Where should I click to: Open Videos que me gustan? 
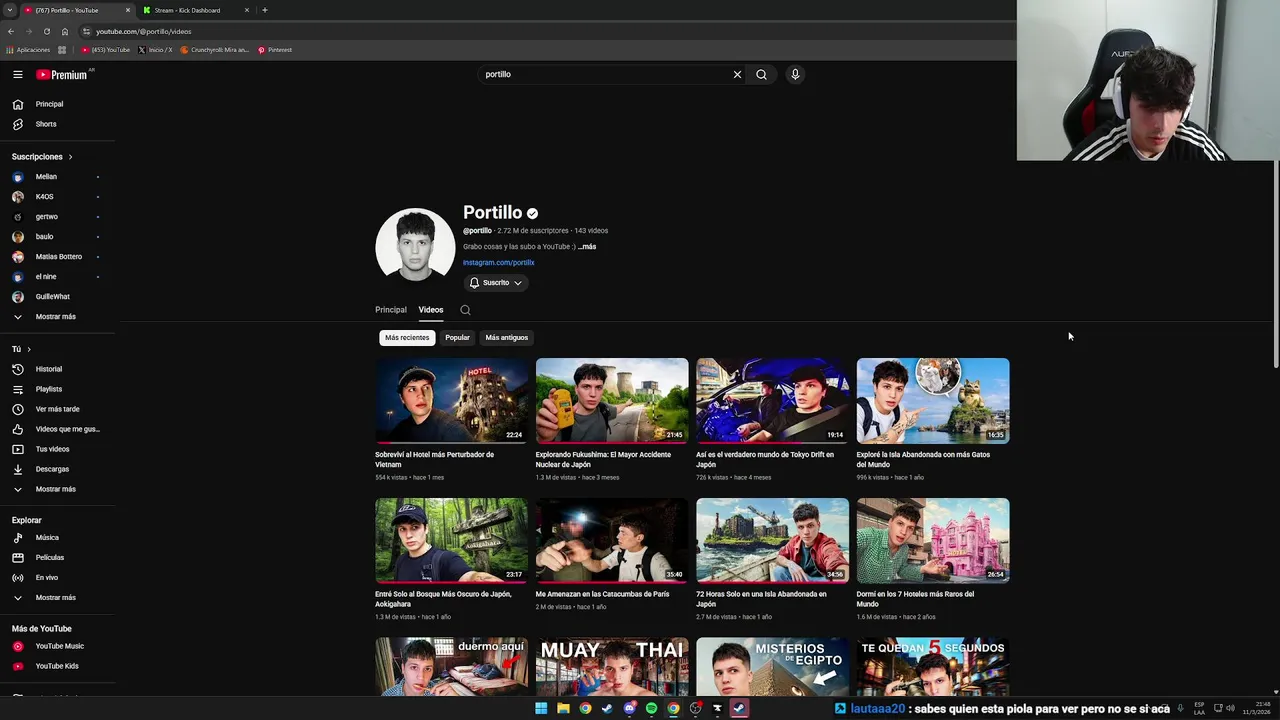pyautogui.click(x=57, y=429)
